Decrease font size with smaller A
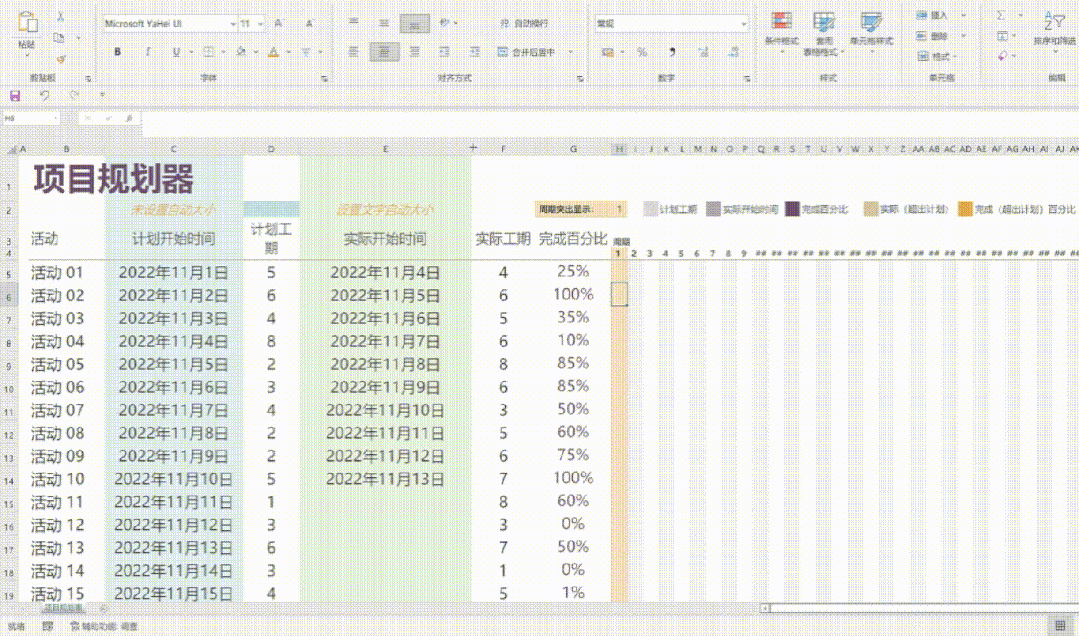This screenshot has height=636, width=1079. pyautogui.click(x=308, y=23)
